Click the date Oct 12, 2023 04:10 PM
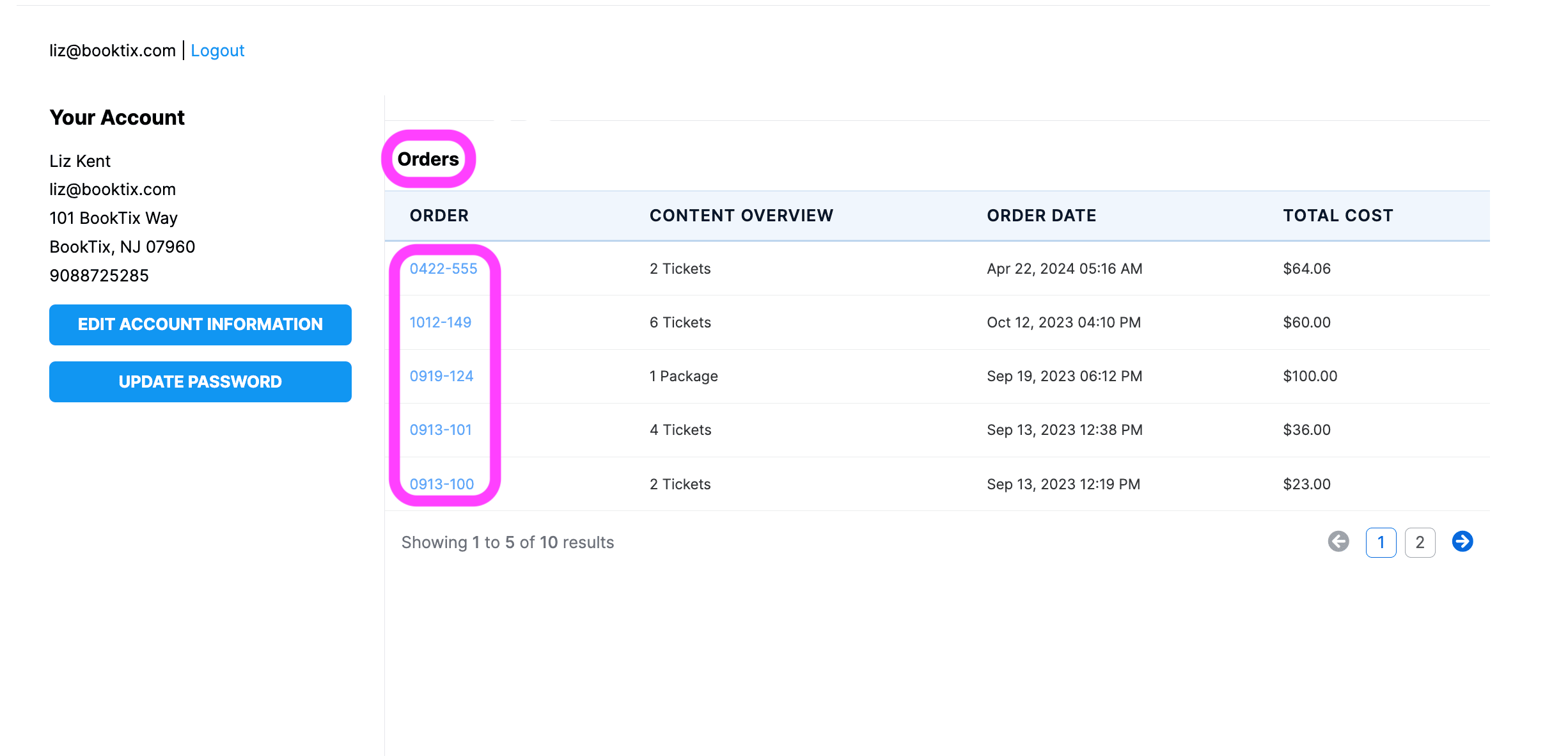This screenshot has width=1568, height=756. pyautogui.click(x=1063, y=322)
